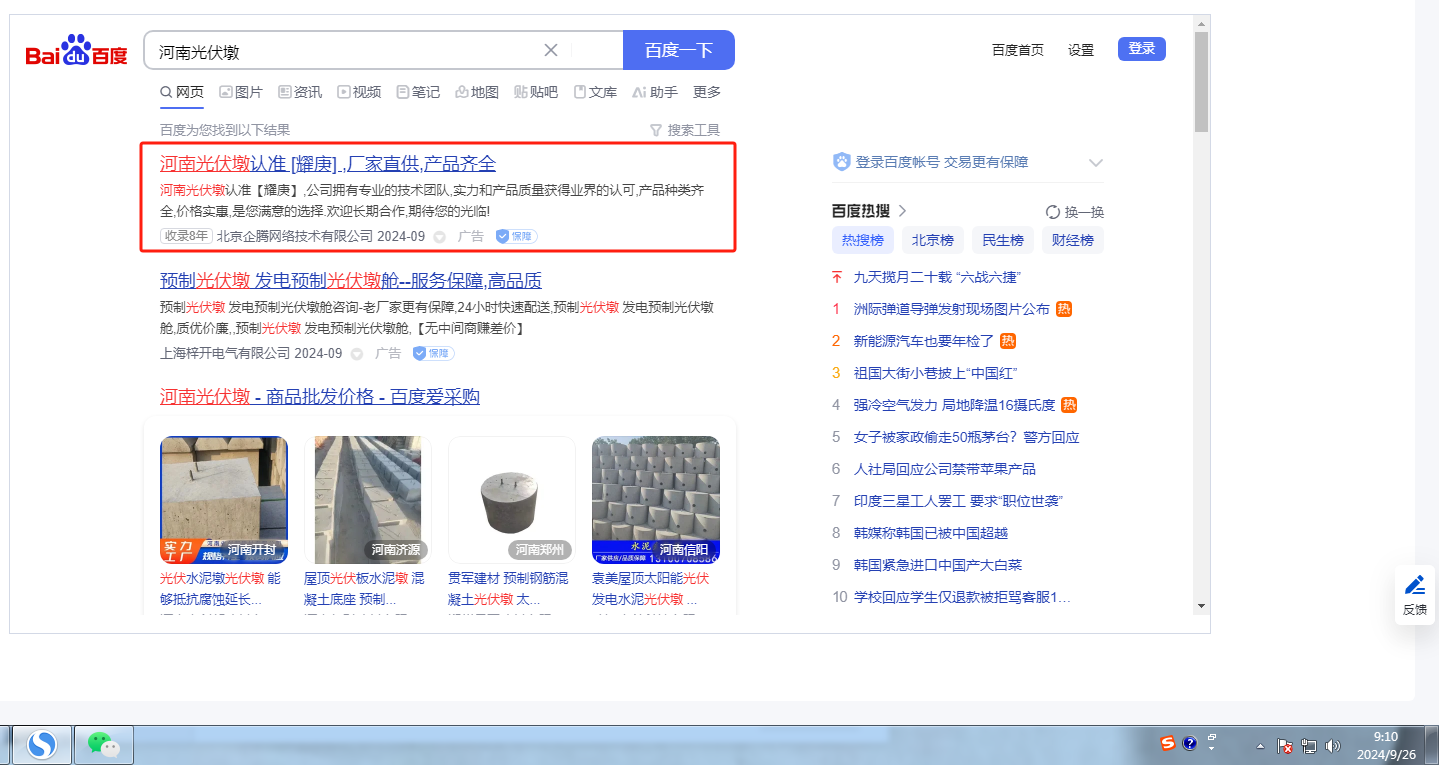Open the dropdown arrow beside 上海梓开 2024-09

point(357,353)
